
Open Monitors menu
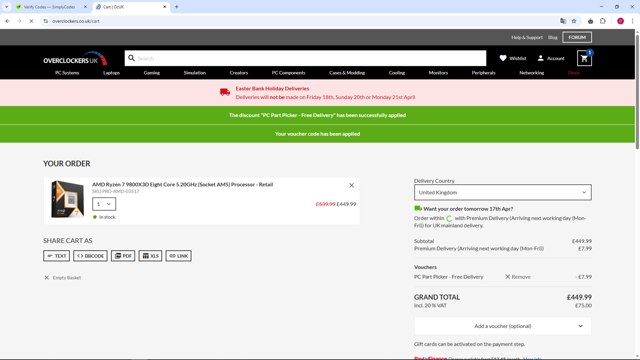click(x=438, y=73)
